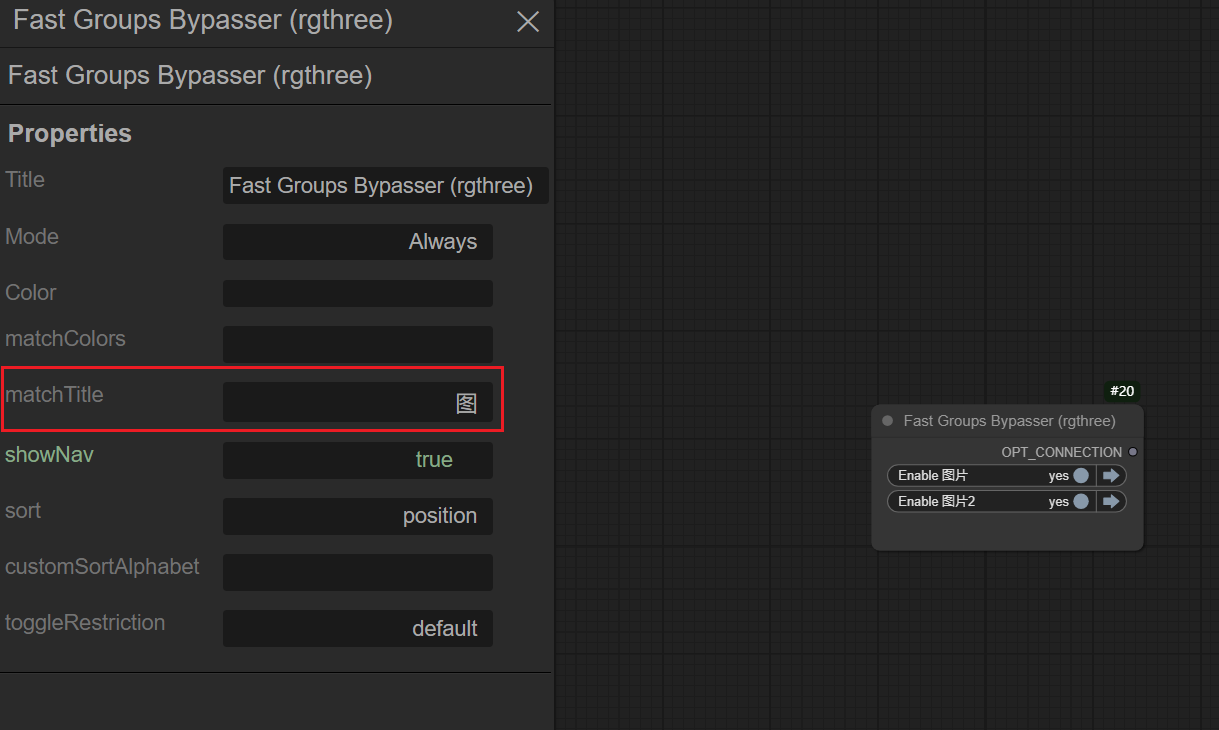Click the Properties section heading
Image resolution: width=1219 pixels, height=730 pixels.
[70, 133]
